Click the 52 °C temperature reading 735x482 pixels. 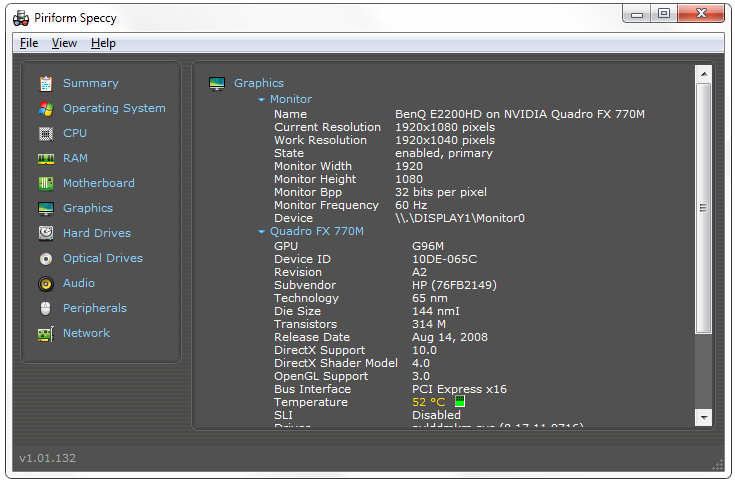[428, 402]
